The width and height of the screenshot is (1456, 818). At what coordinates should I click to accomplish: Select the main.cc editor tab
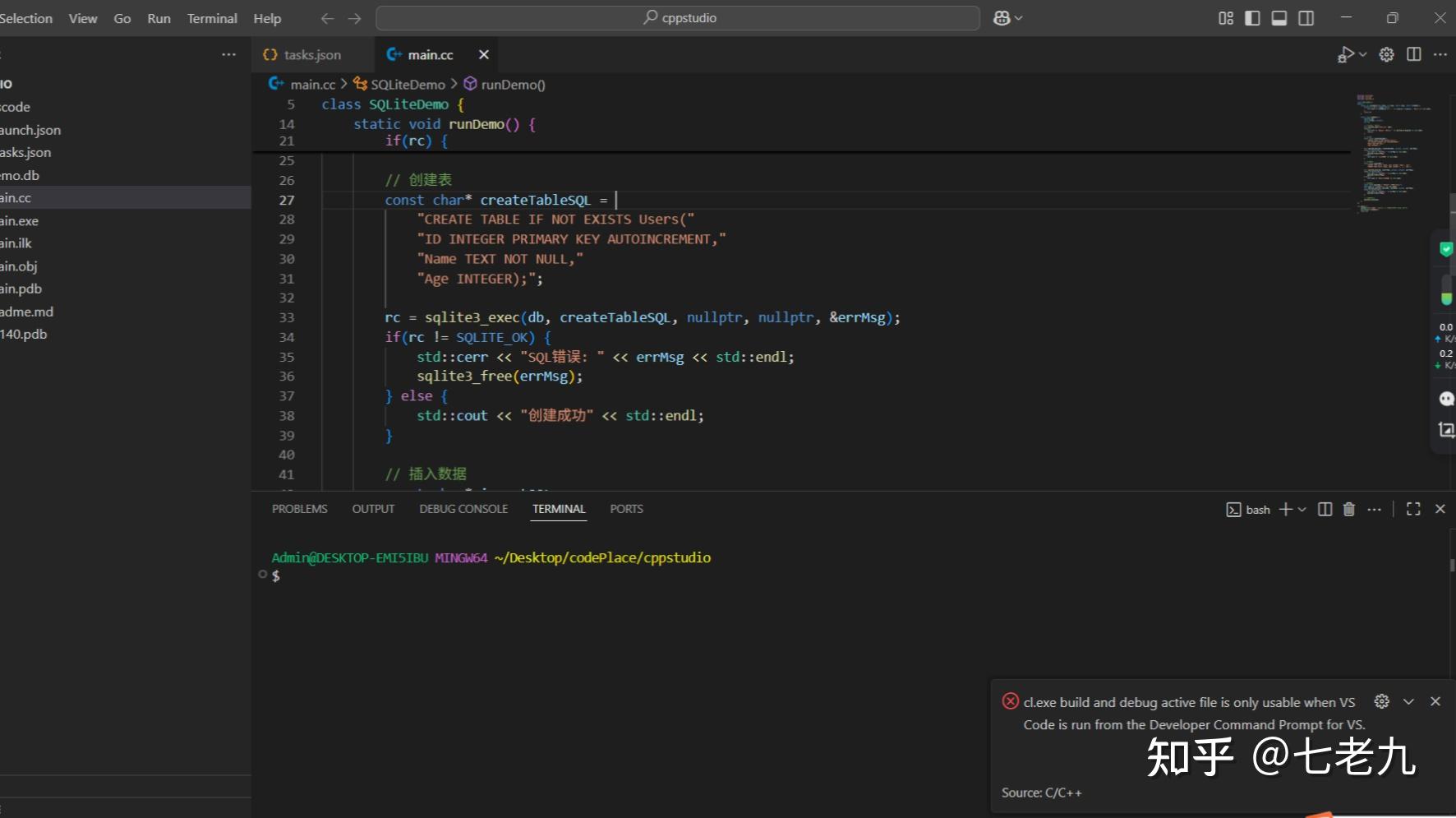[x=430, y=54]
